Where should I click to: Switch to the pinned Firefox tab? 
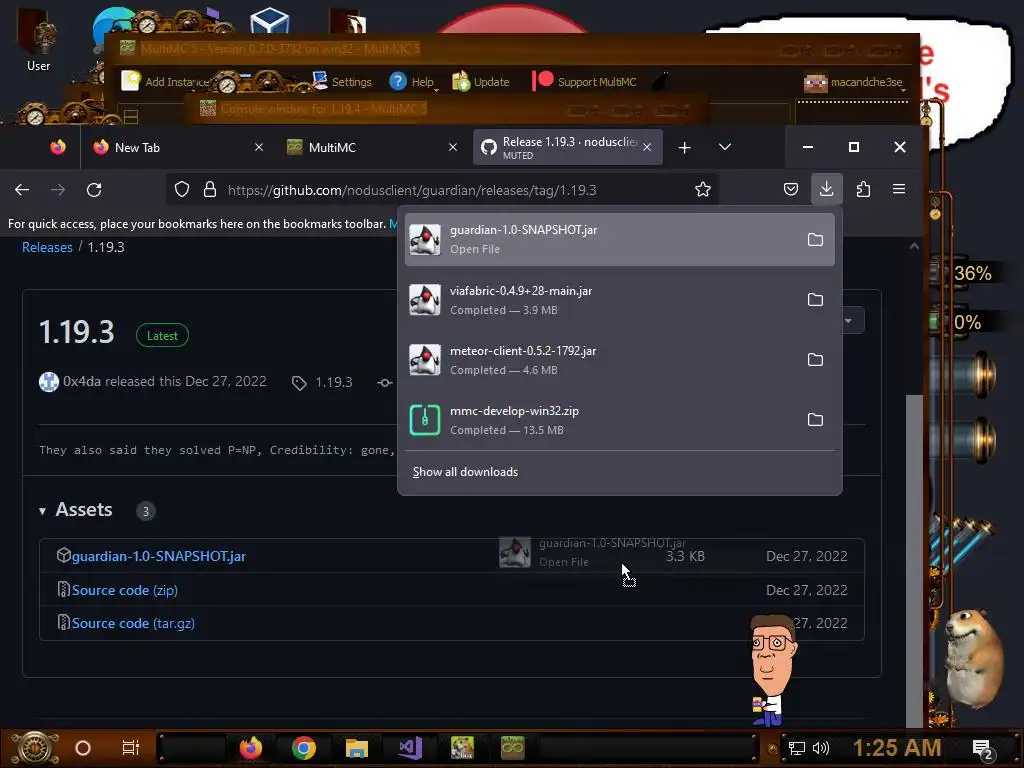(58, 147)
